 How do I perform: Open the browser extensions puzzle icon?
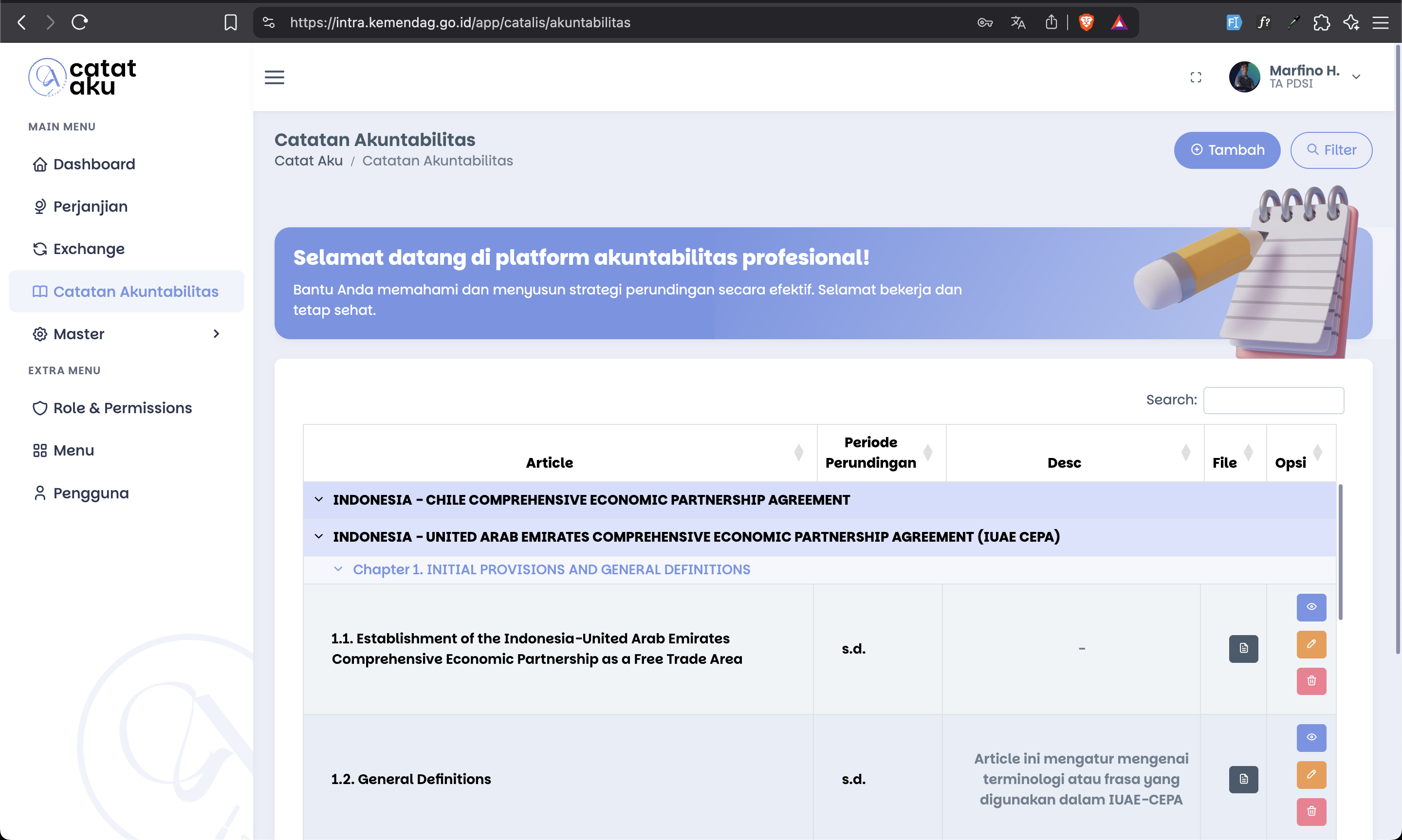click(1322, 22)
